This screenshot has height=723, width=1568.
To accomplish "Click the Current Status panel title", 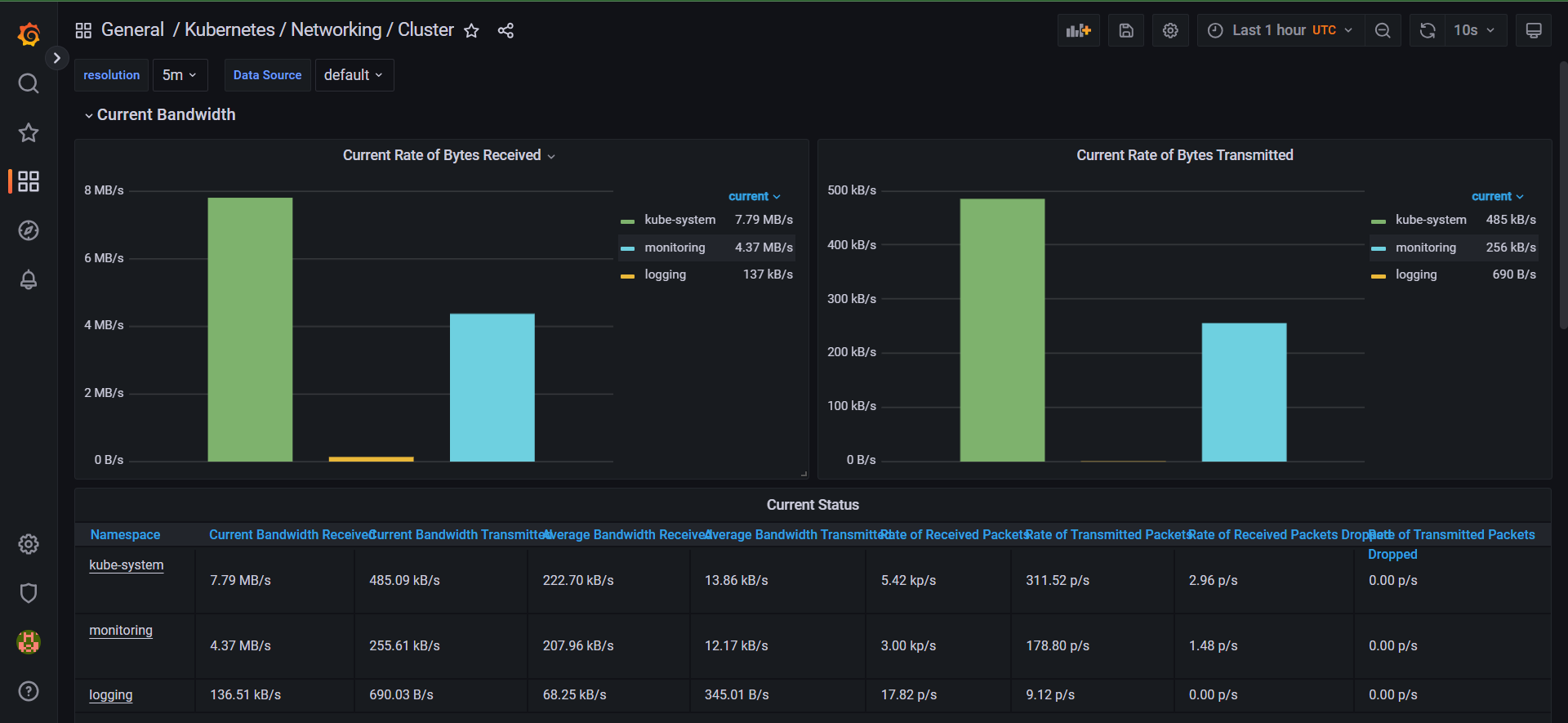I will click(813, 505).
